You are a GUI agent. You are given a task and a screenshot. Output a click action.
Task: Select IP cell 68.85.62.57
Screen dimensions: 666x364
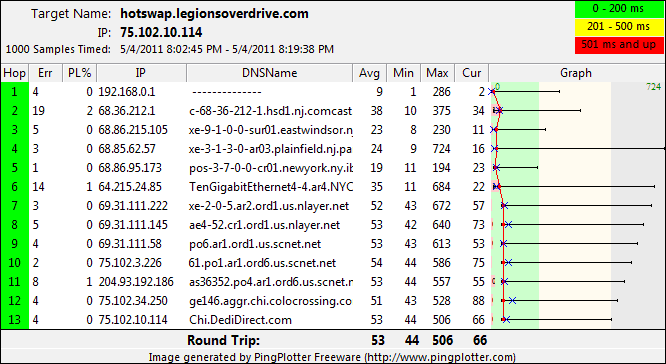pyautogui.click(x=127, y=149)
